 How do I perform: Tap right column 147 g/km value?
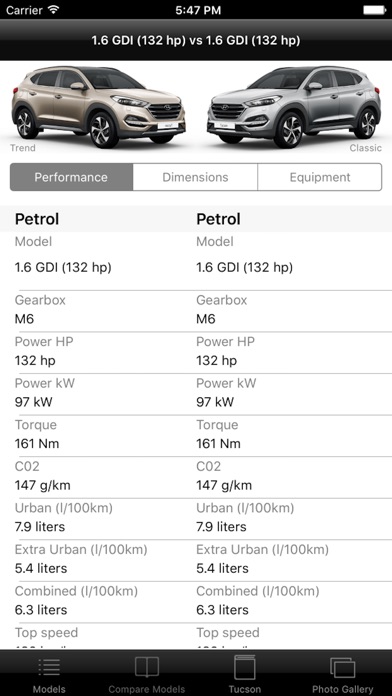coord(224,485)
